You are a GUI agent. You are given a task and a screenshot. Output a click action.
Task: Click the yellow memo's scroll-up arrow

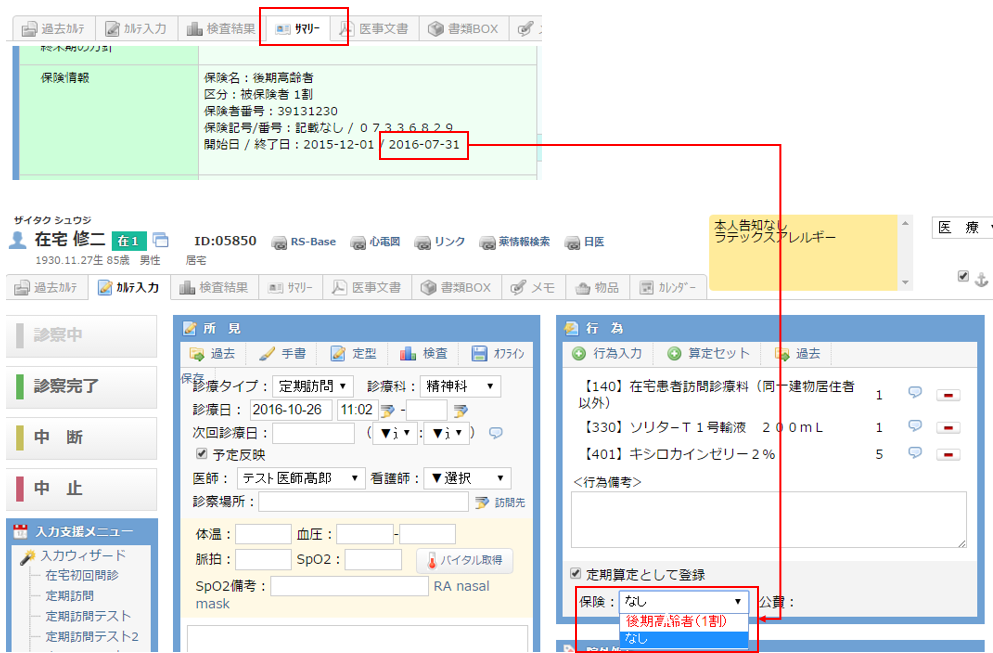click(x=905, y=224)
